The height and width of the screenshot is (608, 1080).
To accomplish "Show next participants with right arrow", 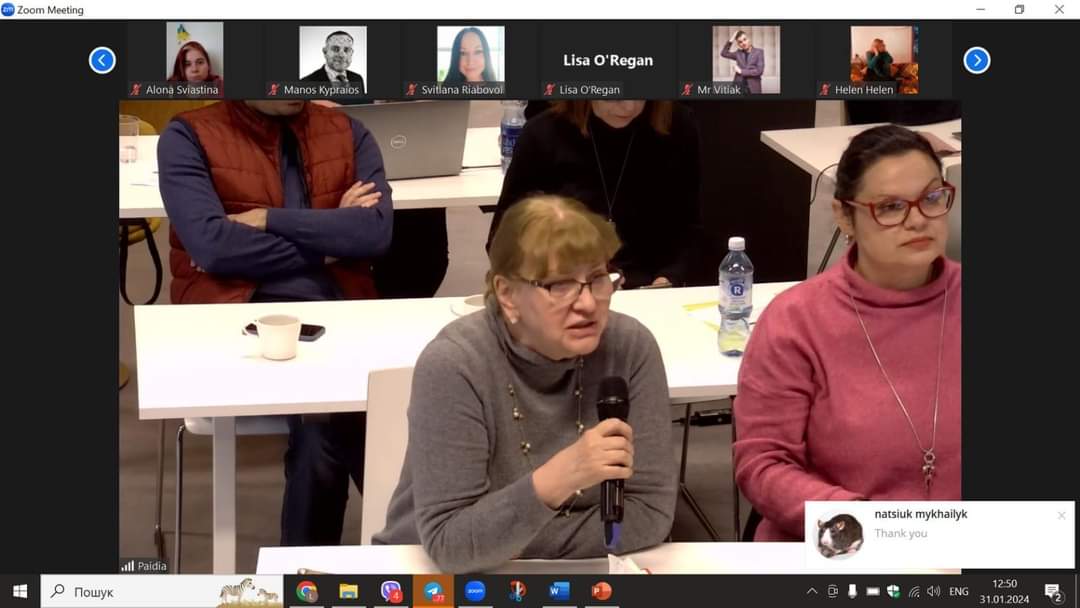I will click(976, 60).
